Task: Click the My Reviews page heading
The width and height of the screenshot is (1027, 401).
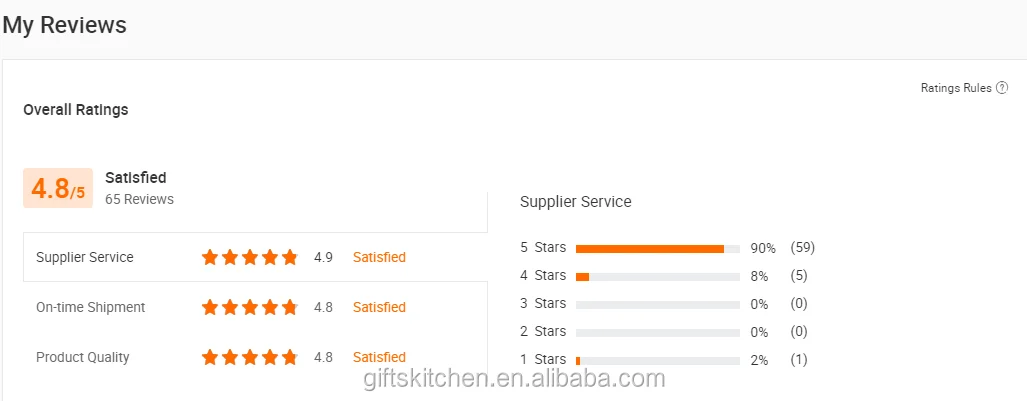Action: click(x=65, y=25)
